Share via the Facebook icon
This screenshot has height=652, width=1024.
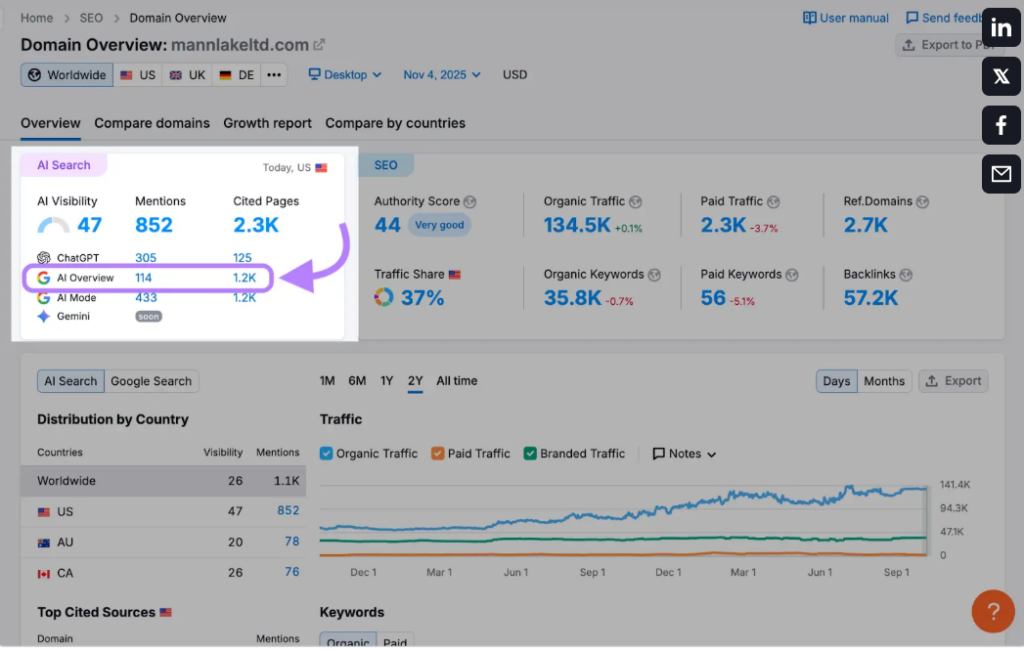(1001, 126)
